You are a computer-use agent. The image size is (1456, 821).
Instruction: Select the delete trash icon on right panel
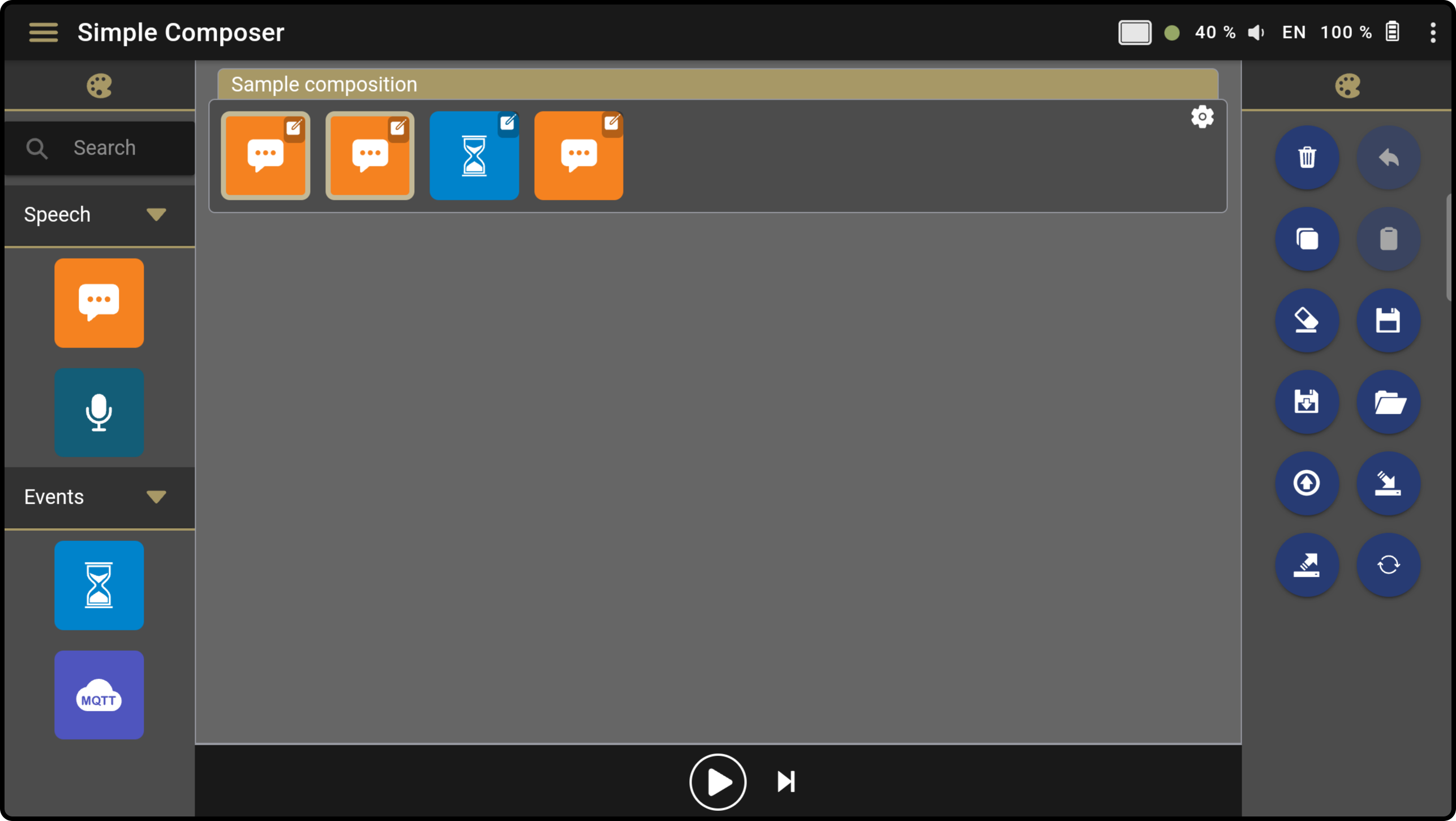(x=1307, y=158)
